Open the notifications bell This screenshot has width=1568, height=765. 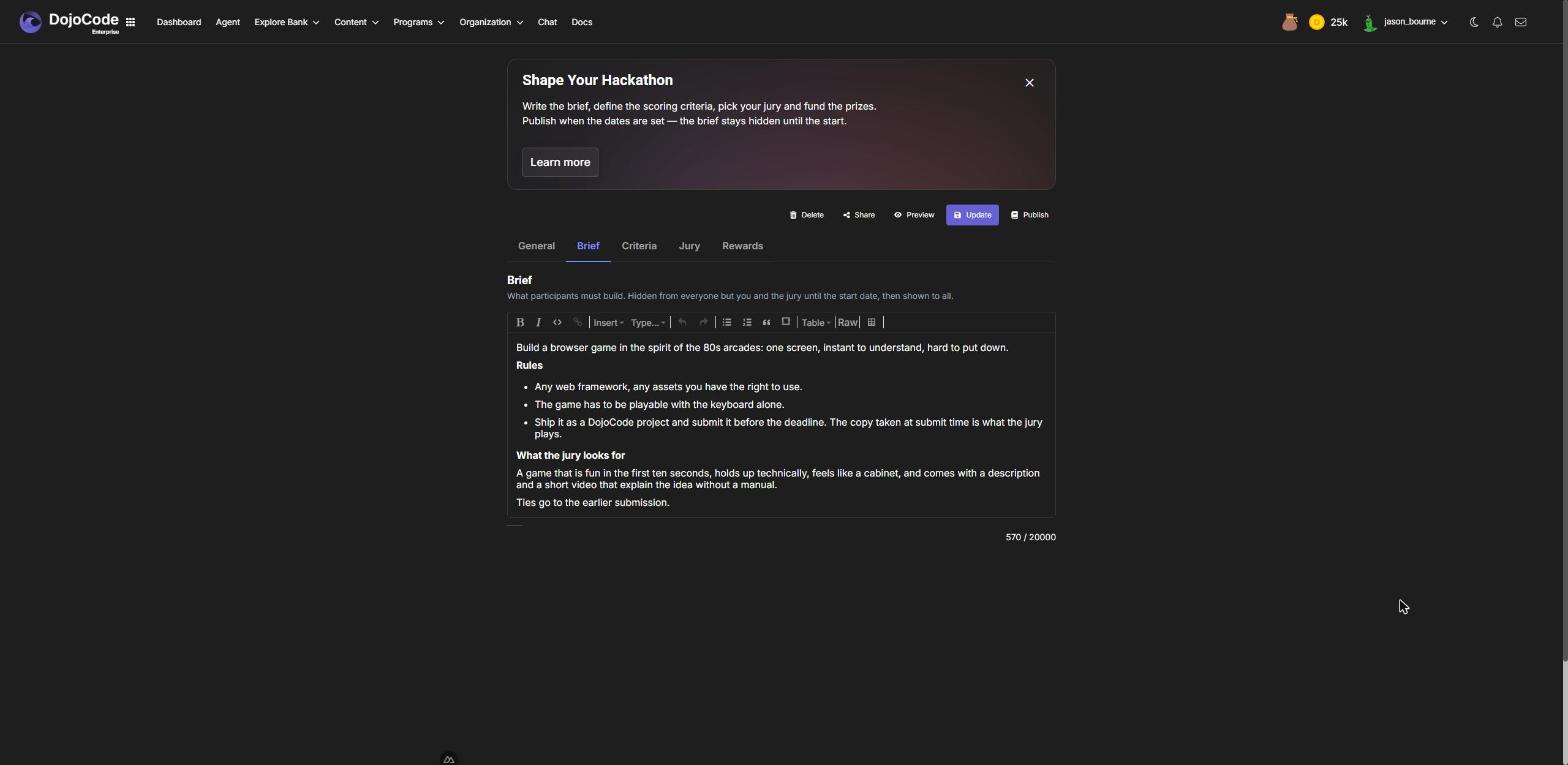pos(1497,22)
